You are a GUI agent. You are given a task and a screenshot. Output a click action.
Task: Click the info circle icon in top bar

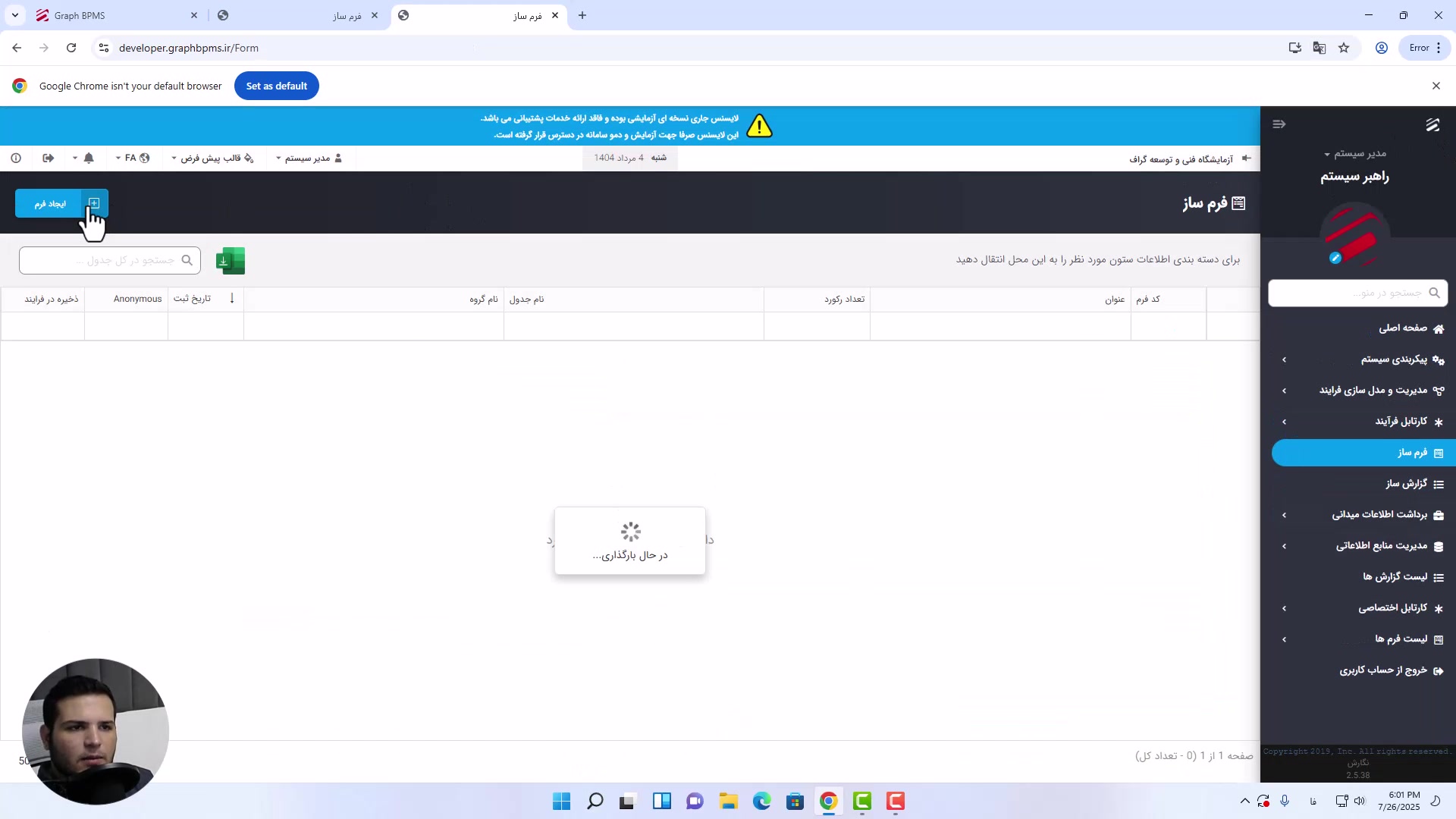coord(16,158)
